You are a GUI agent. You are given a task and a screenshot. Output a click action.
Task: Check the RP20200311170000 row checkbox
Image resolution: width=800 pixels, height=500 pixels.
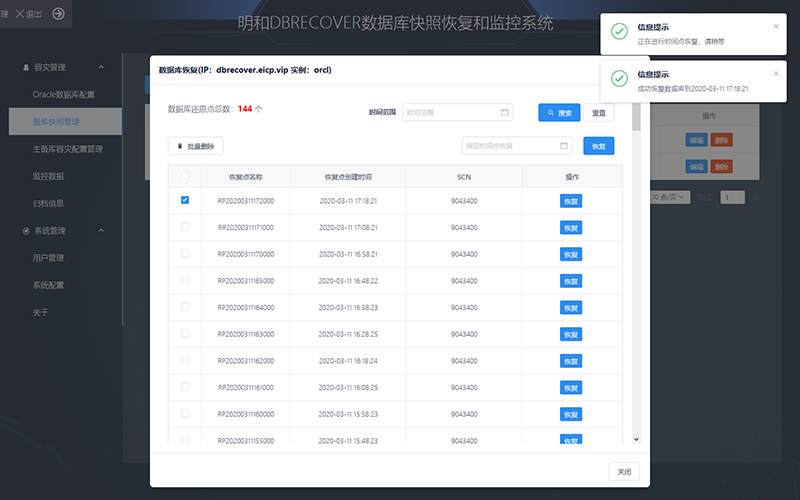tap(185, 253)
